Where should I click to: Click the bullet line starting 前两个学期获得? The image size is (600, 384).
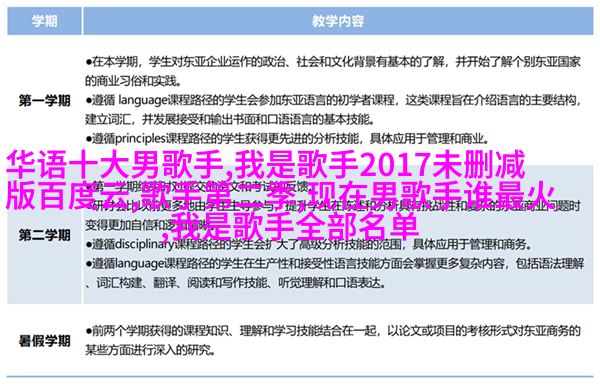tap(333, 331)
